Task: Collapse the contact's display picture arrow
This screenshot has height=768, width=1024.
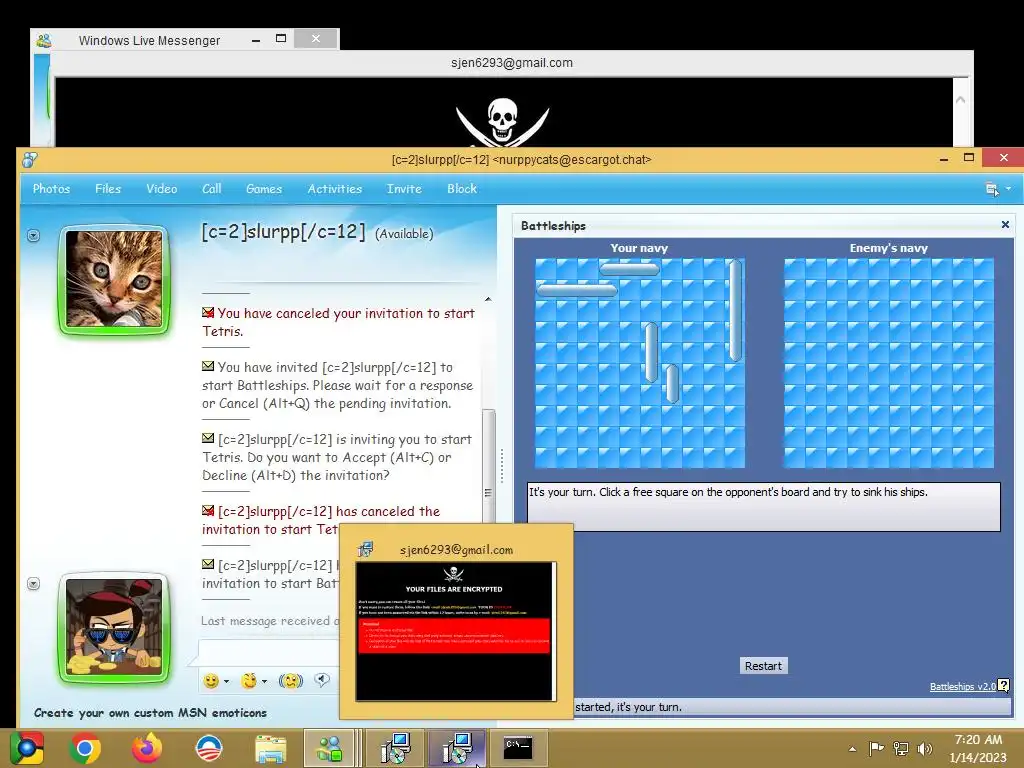Action: click(x=33, y=235)
